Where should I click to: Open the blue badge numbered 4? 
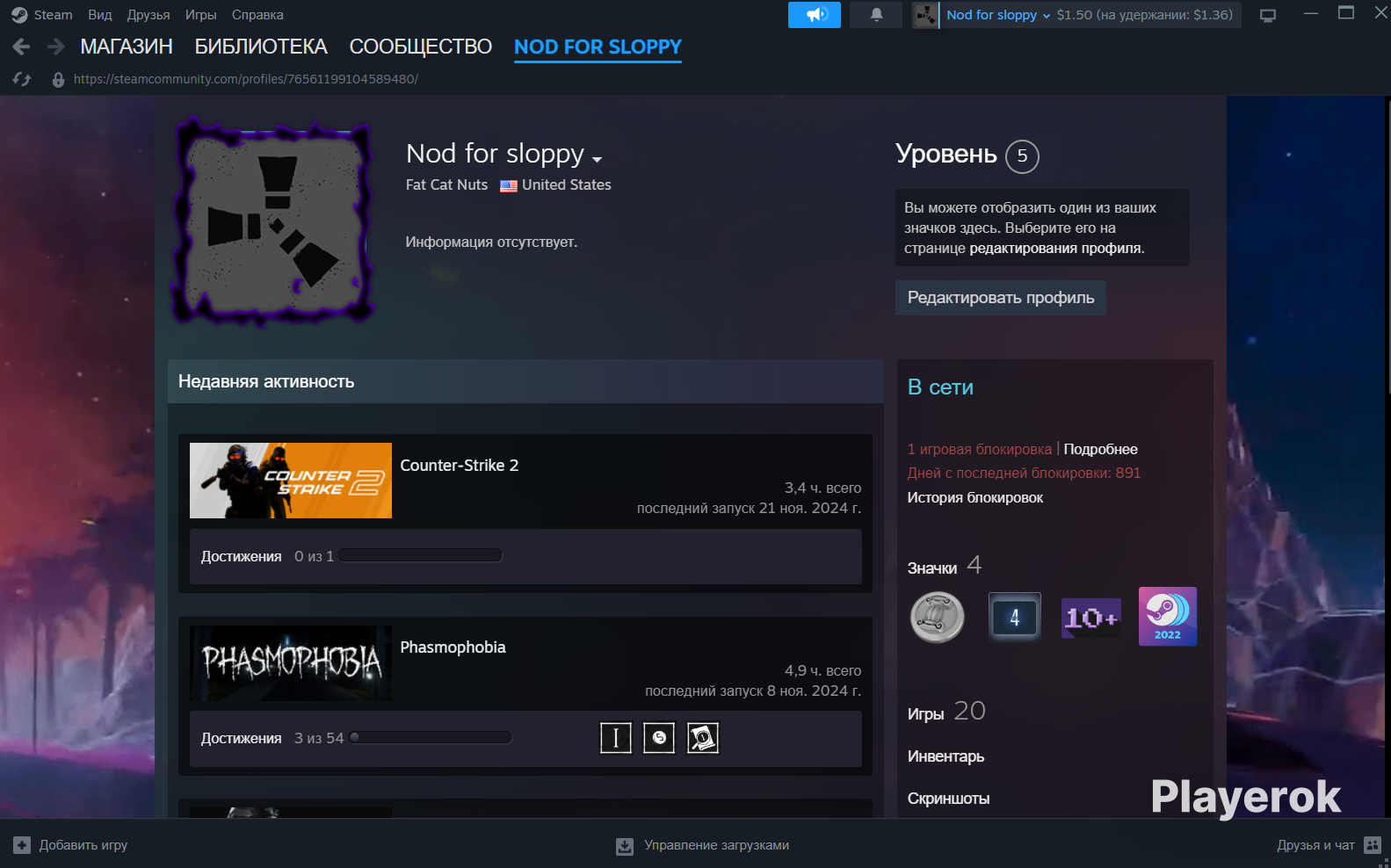pyautogui.click(x=1014, y=617)
